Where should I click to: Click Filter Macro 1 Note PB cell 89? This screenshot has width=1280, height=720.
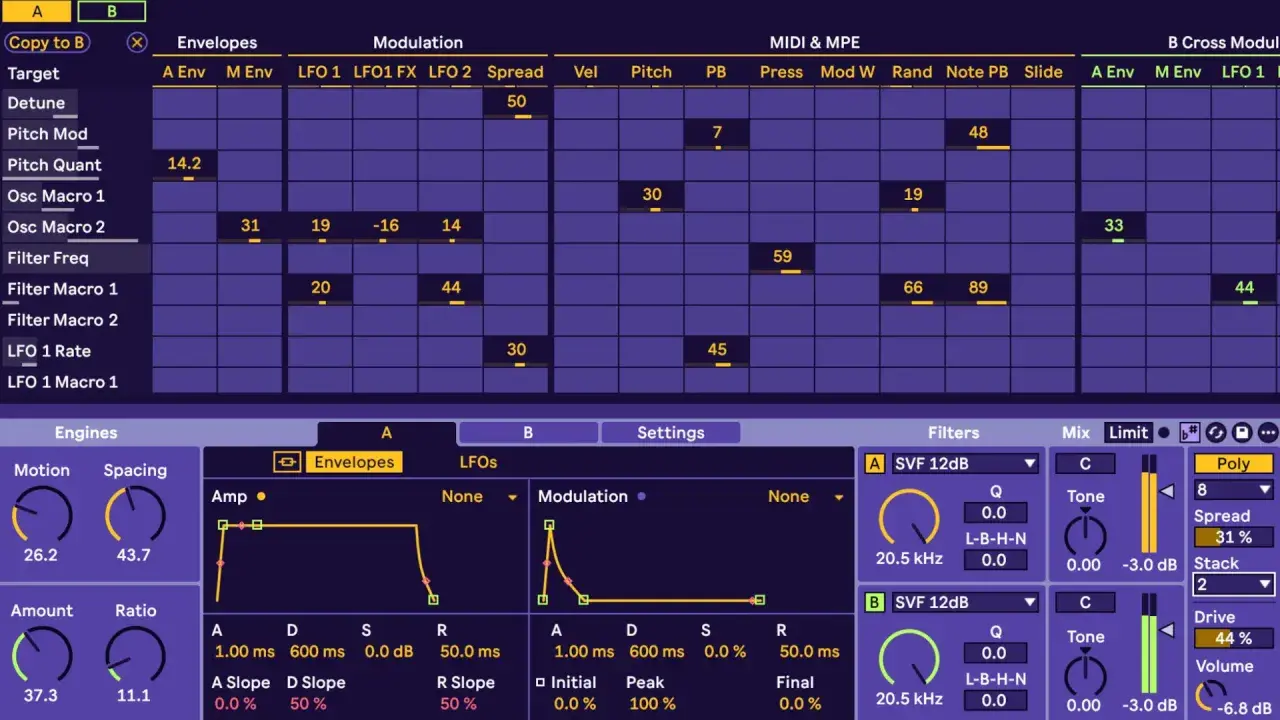coord(978,289)
